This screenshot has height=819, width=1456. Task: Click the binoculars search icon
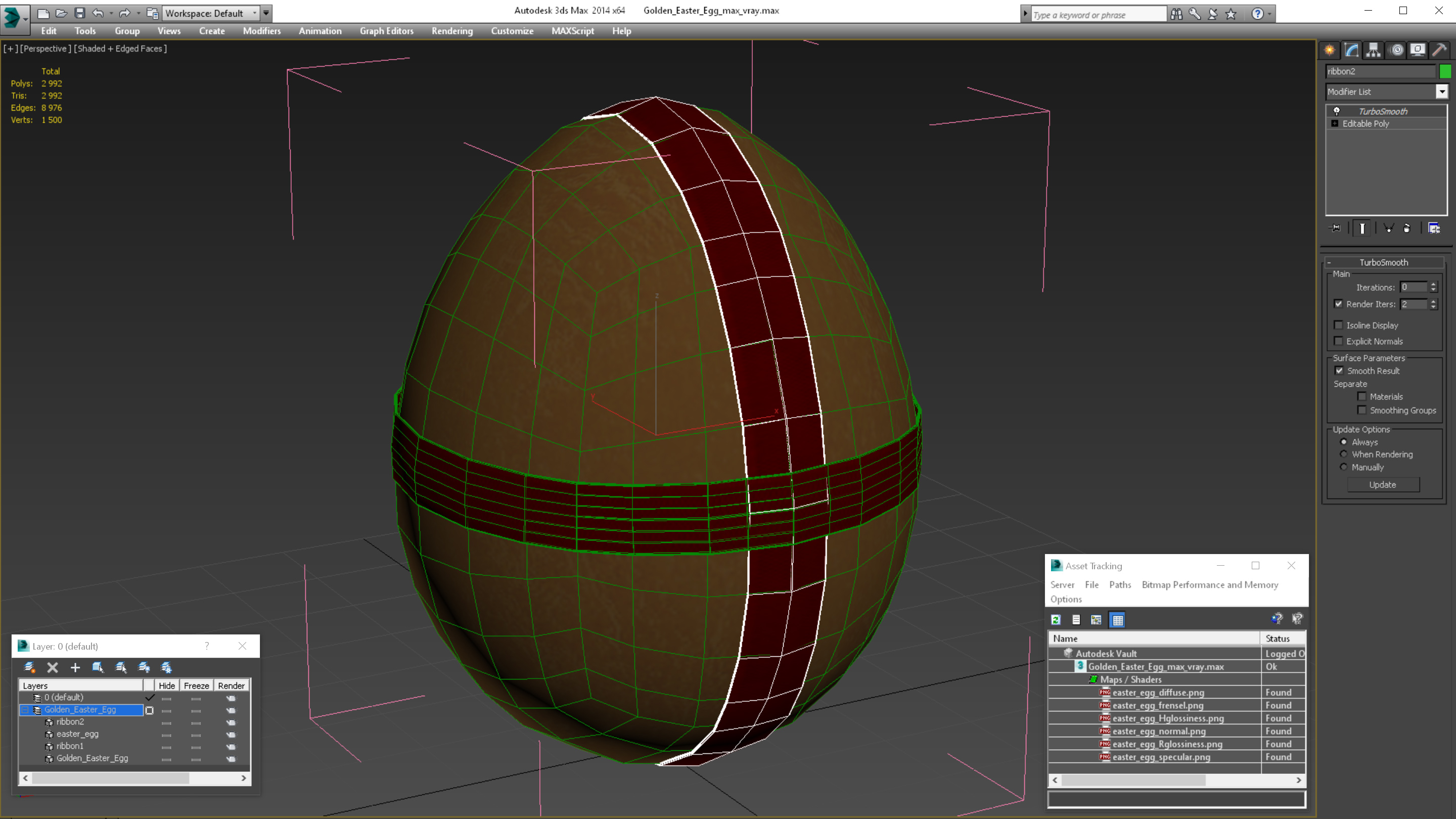[x=1176, y=14]
